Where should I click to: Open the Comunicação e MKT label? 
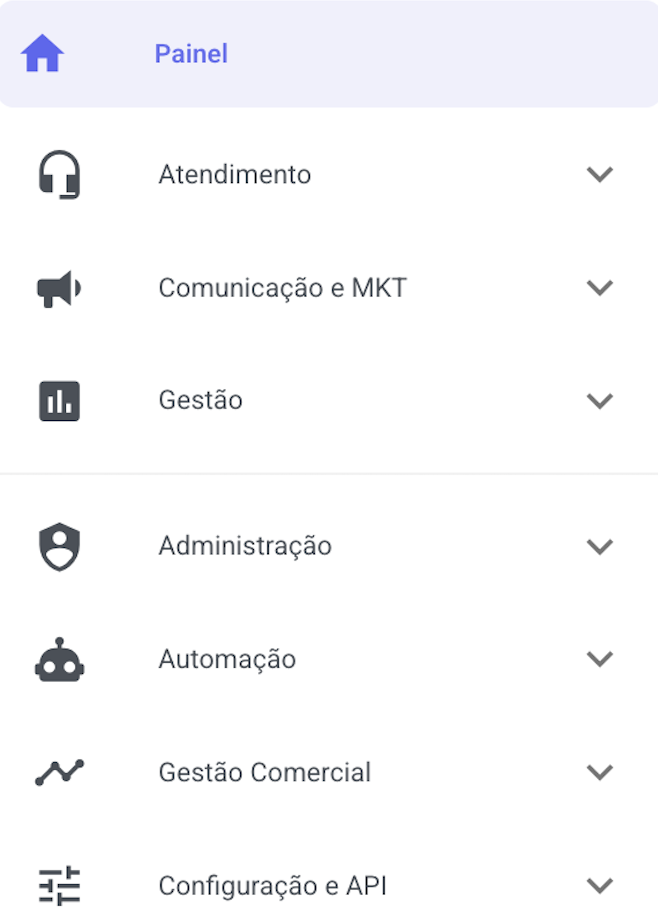click(x=282, y=289)
